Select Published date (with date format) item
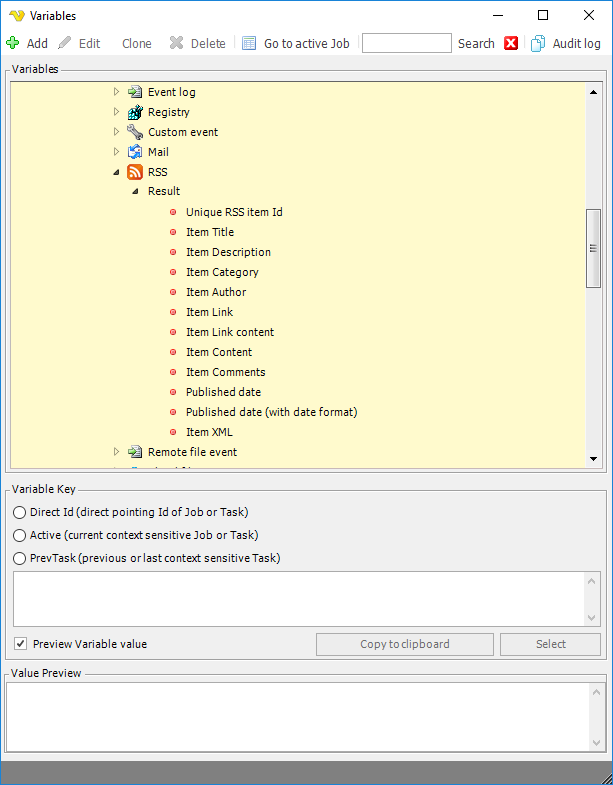Image resolution: width=613 pixels, height=785 pixels. (x=271, y=412)
